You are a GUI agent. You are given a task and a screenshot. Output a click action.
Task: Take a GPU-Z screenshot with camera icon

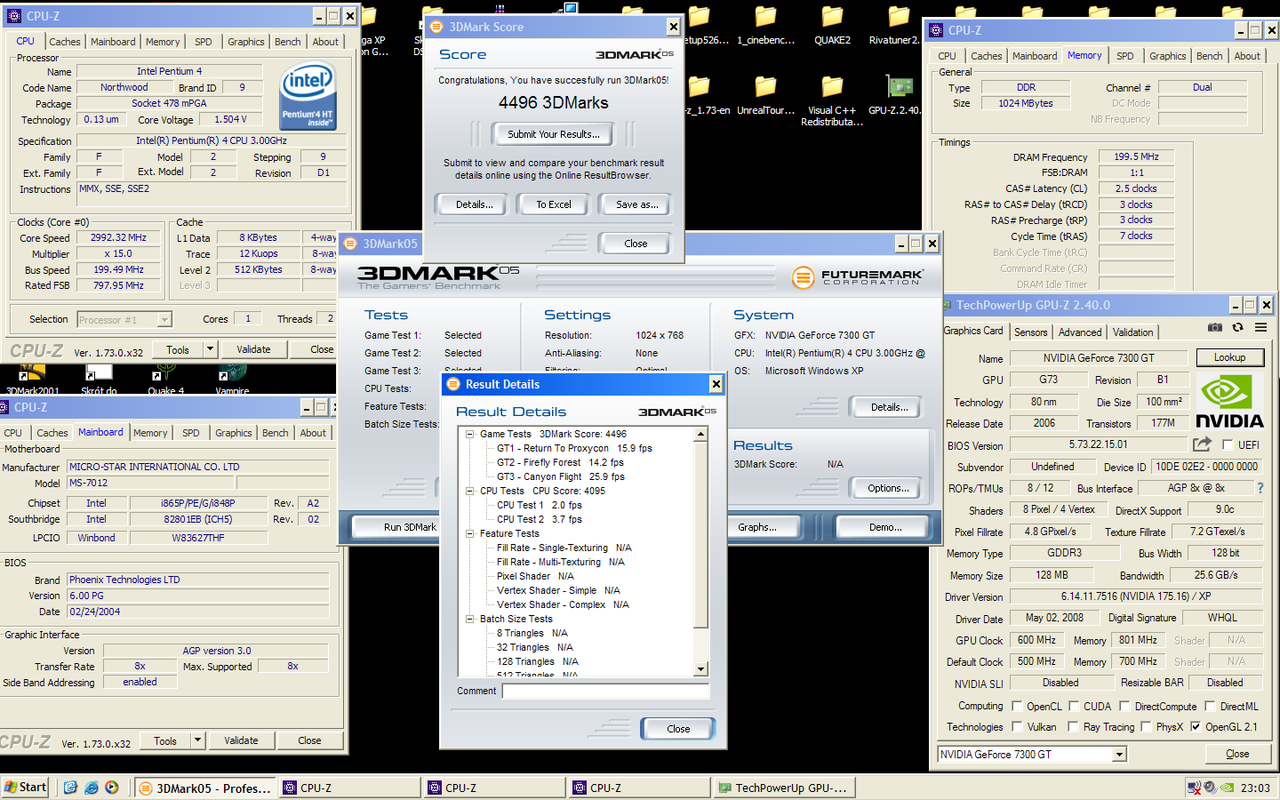pyautogui.click(x=1214, y=327)
